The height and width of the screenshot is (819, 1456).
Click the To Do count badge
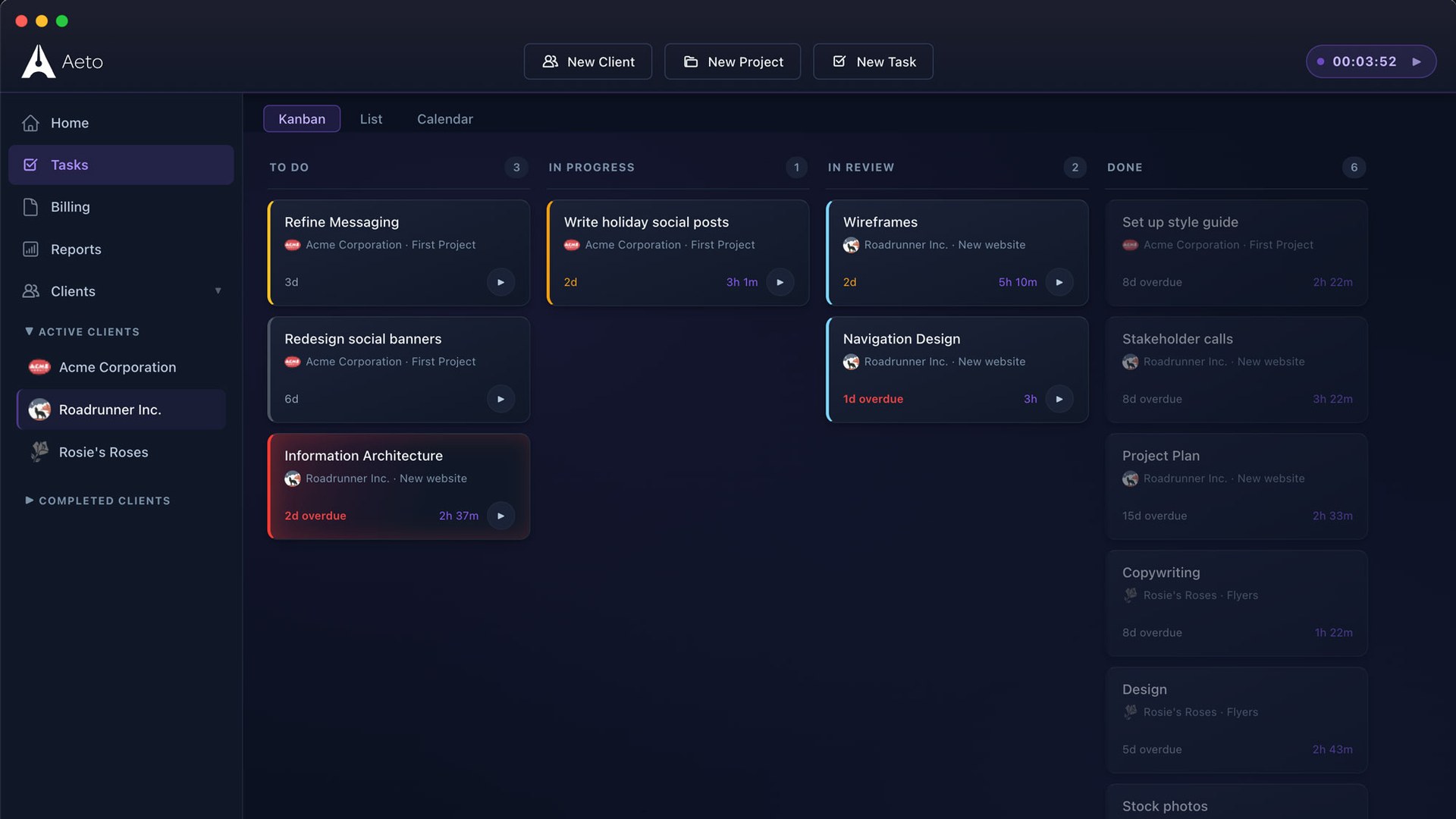pyautogui.click(x=516, y=168)
